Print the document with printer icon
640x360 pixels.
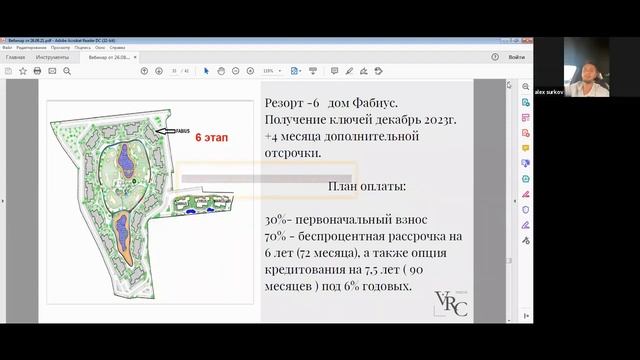pos(38,71)
